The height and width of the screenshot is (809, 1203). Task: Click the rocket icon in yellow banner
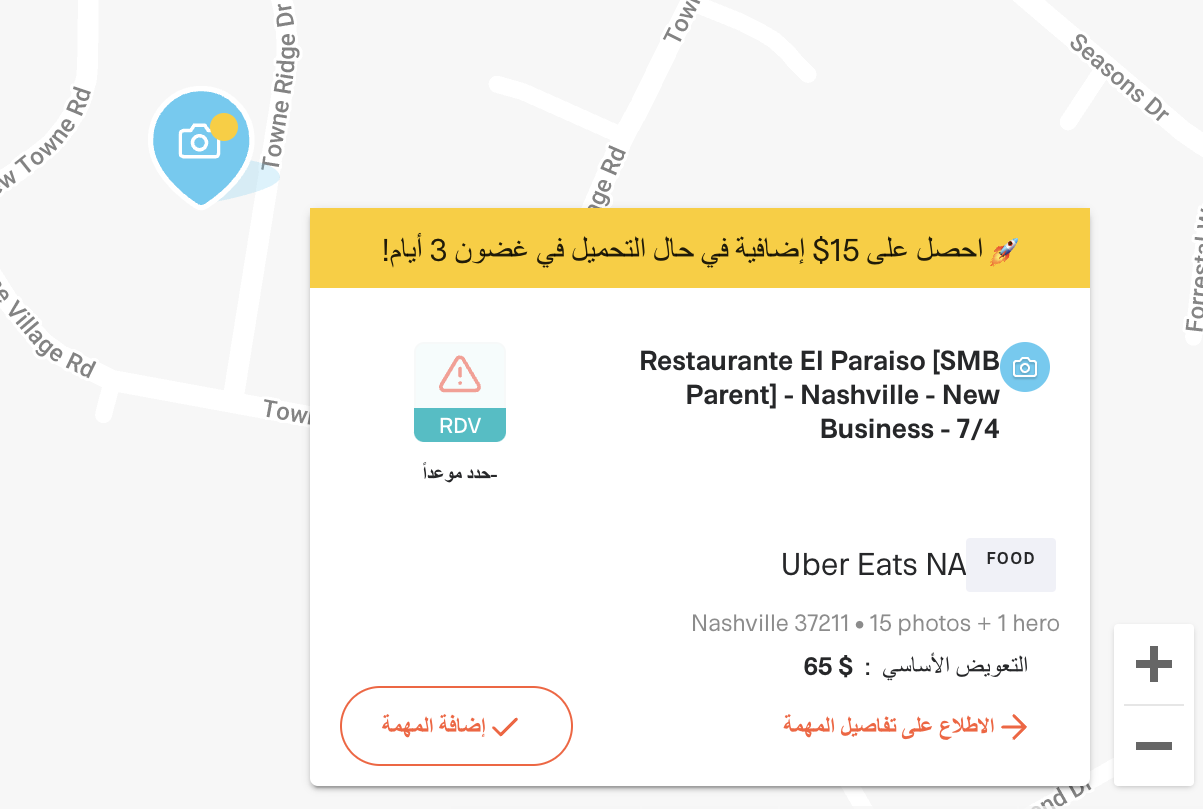[1003, 250]
